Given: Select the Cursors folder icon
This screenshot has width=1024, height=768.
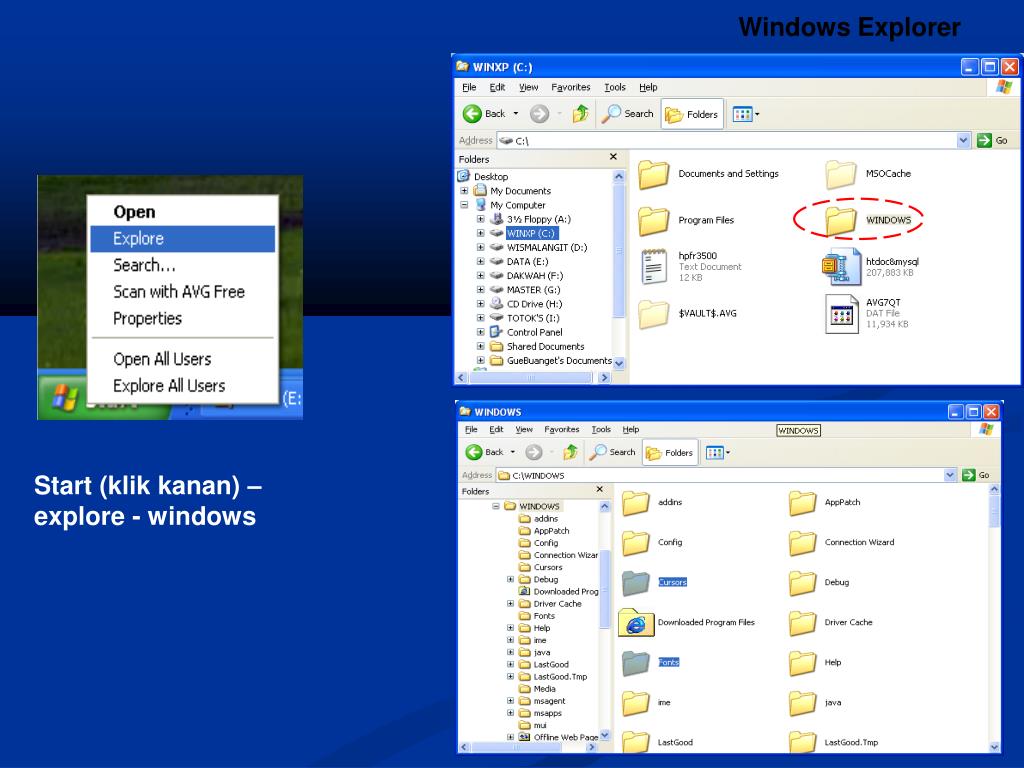Looking at the screenshot, I should click(635, 583).
